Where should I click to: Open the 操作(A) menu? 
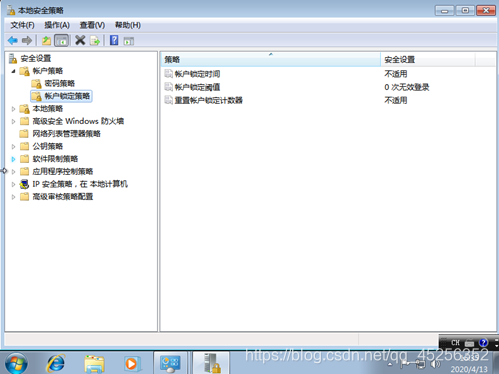pos(57,25)
